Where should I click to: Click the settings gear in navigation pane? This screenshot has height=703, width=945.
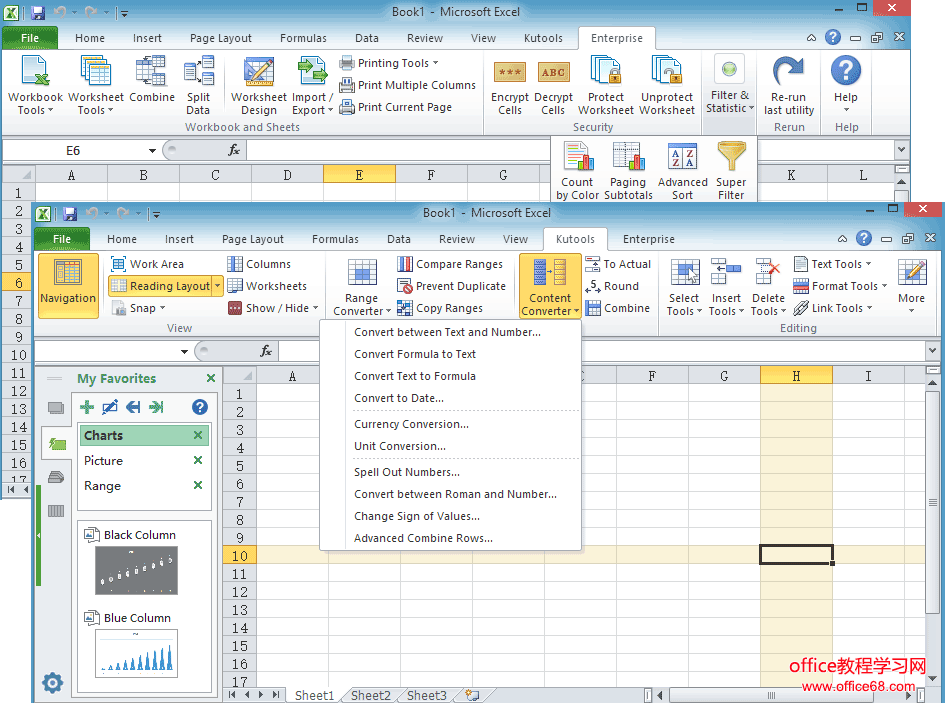click(x=52, y=683)
